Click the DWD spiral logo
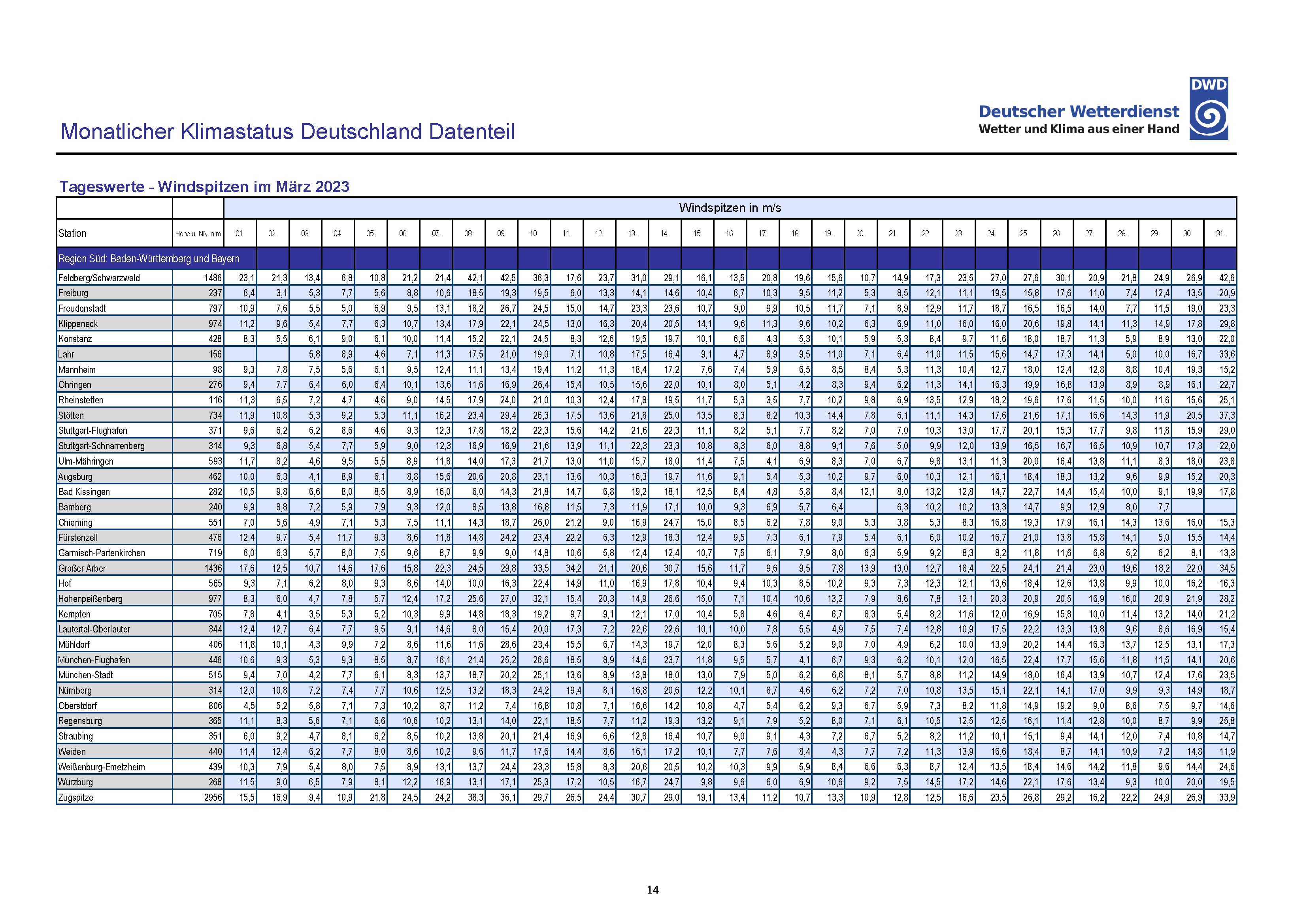The height and width of the screenshot is (924, 1307). pos(1209,108)
